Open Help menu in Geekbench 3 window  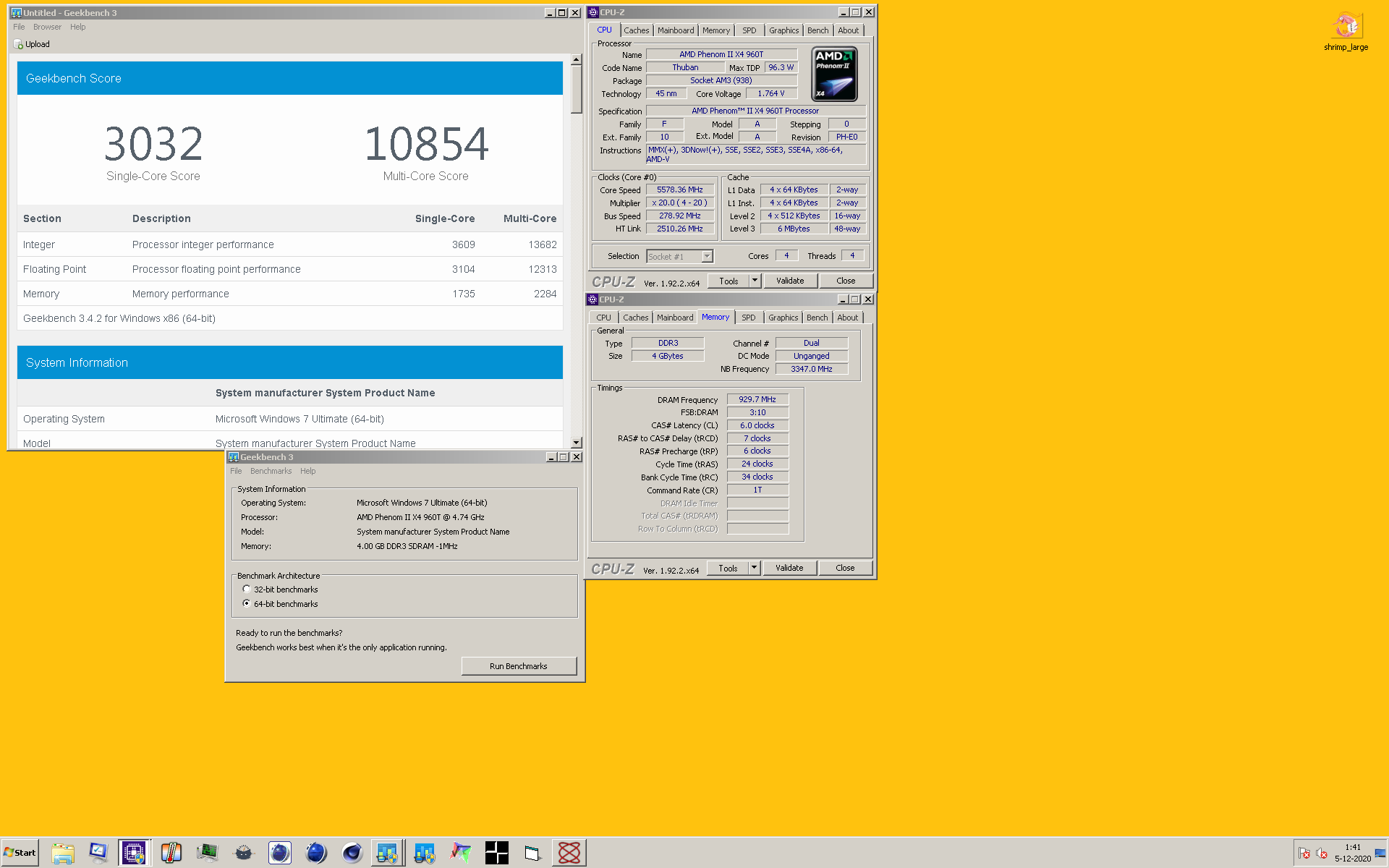pos(307,471)
